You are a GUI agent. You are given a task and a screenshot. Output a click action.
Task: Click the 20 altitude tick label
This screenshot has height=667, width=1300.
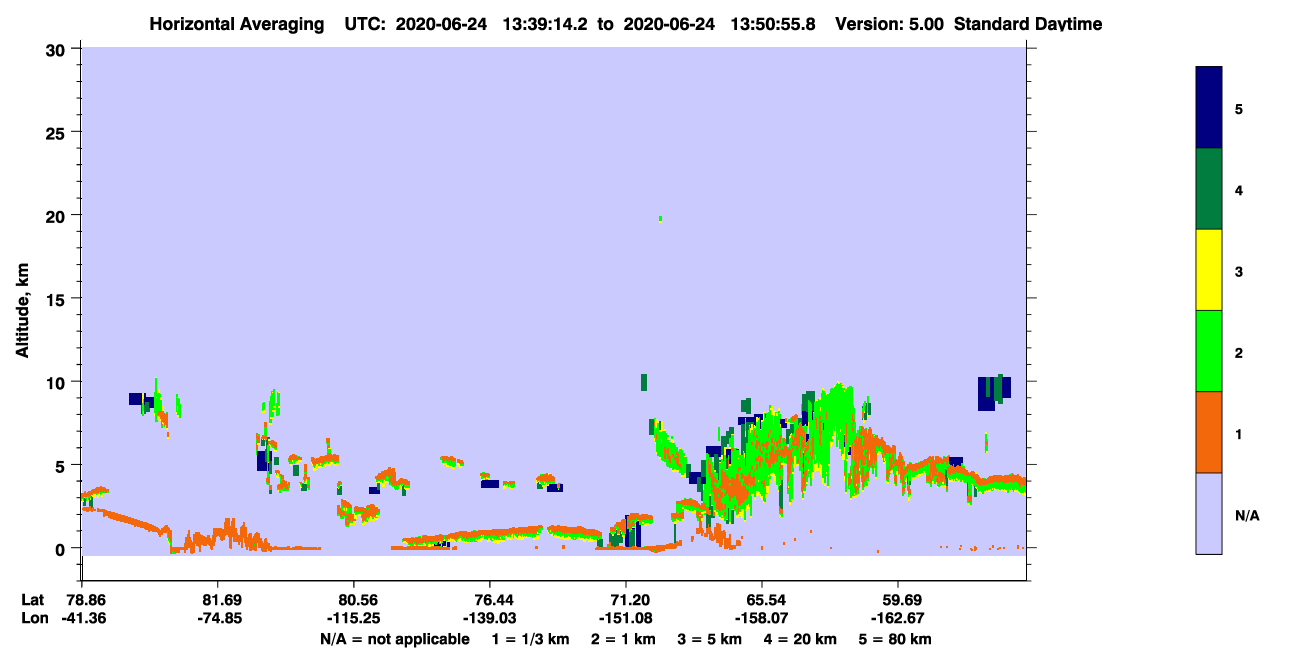(x=58, y=215)
